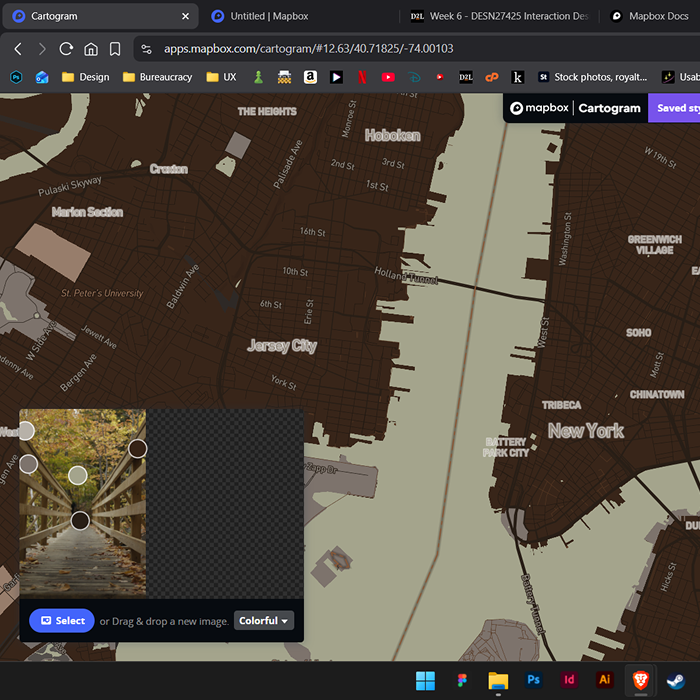The width and height of the screenshot is (700, 700).
Task: Open the Netflix bookmark icon
Action: pyautogui.click(x=362, y=77)
